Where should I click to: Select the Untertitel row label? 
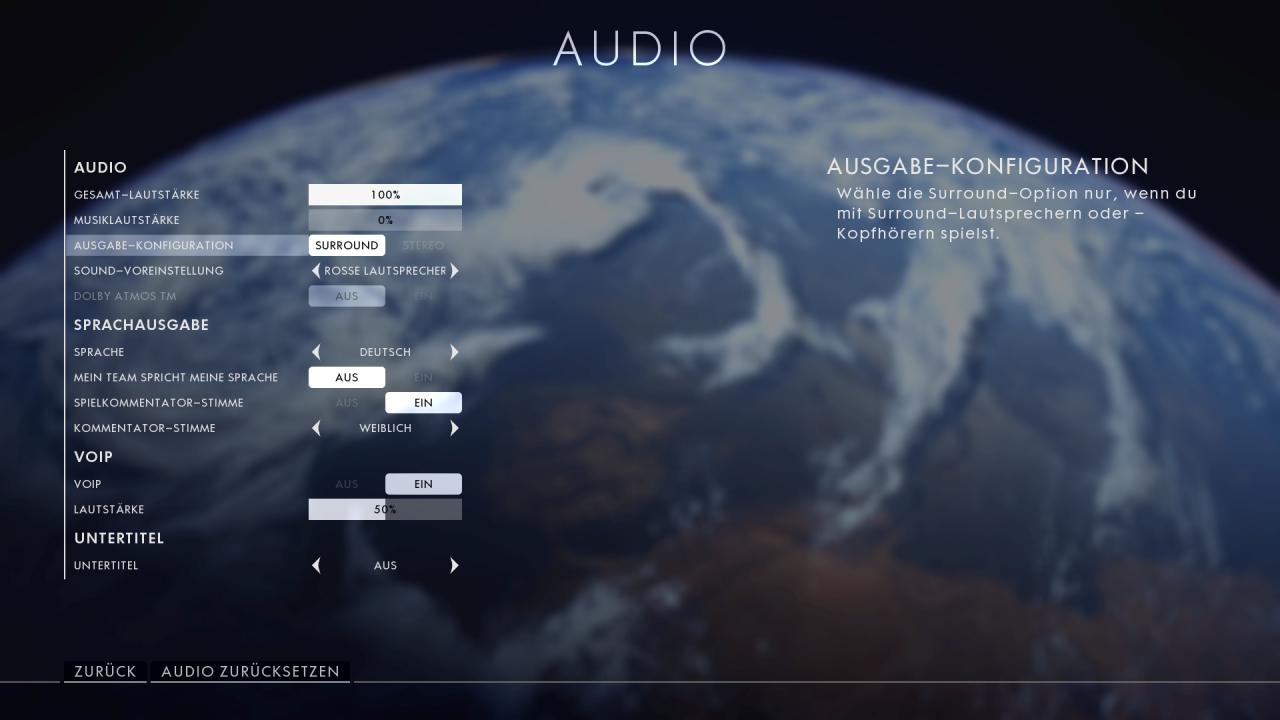[106, 565]
